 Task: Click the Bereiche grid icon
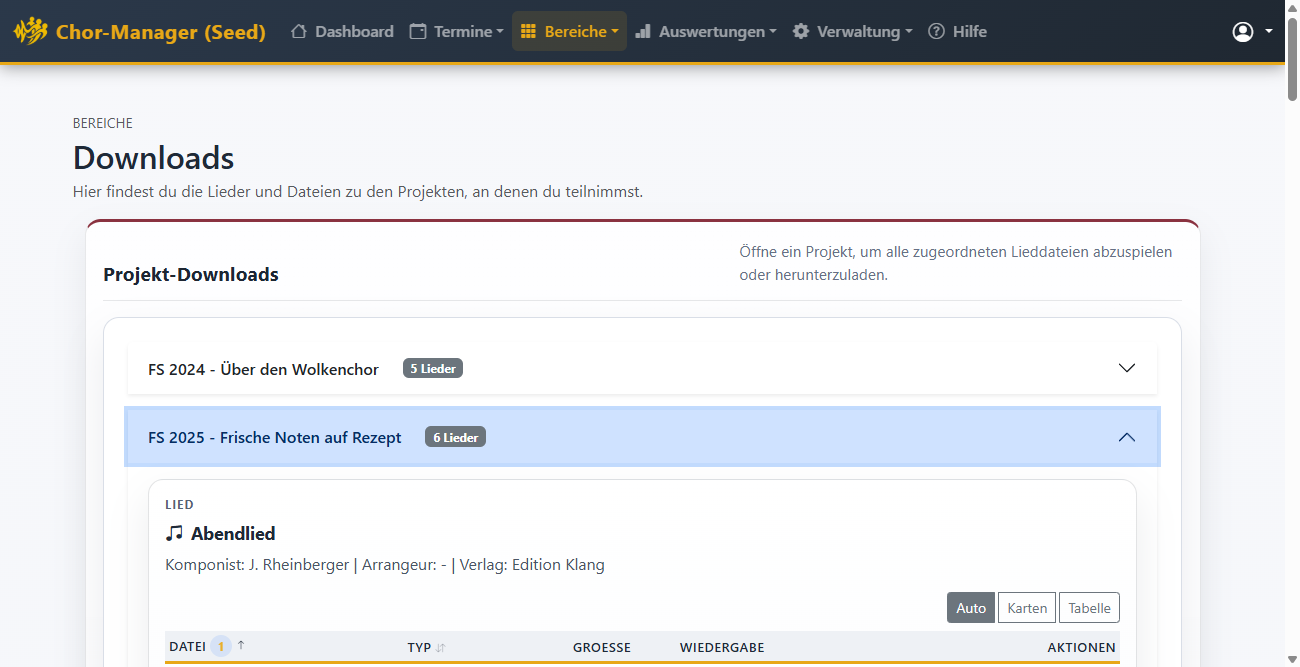[x=529, y=31]
